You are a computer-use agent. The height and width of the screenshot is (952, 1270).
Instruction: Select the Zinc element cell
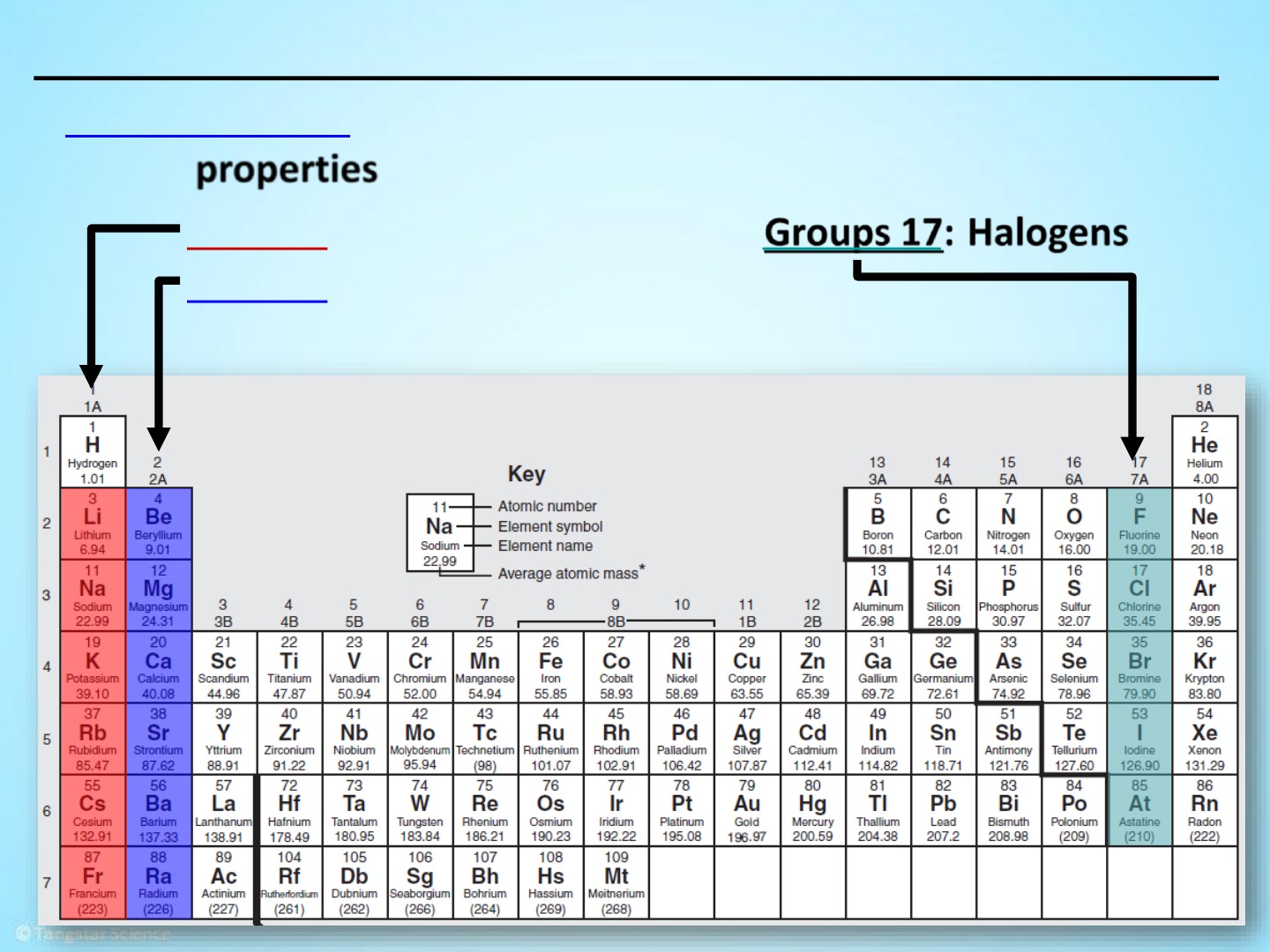coord(812,667)
